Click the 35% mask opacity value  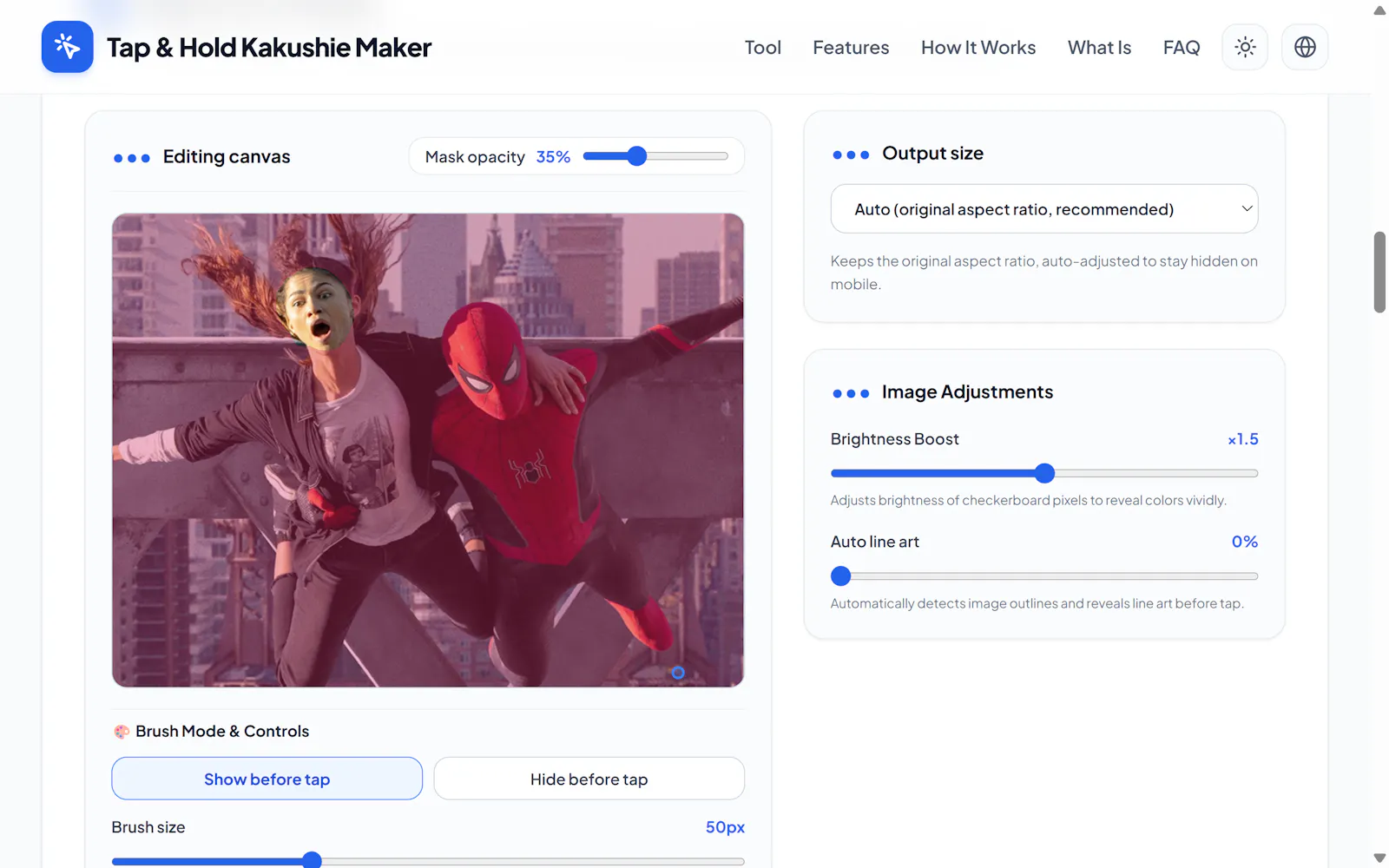point(553,157)
